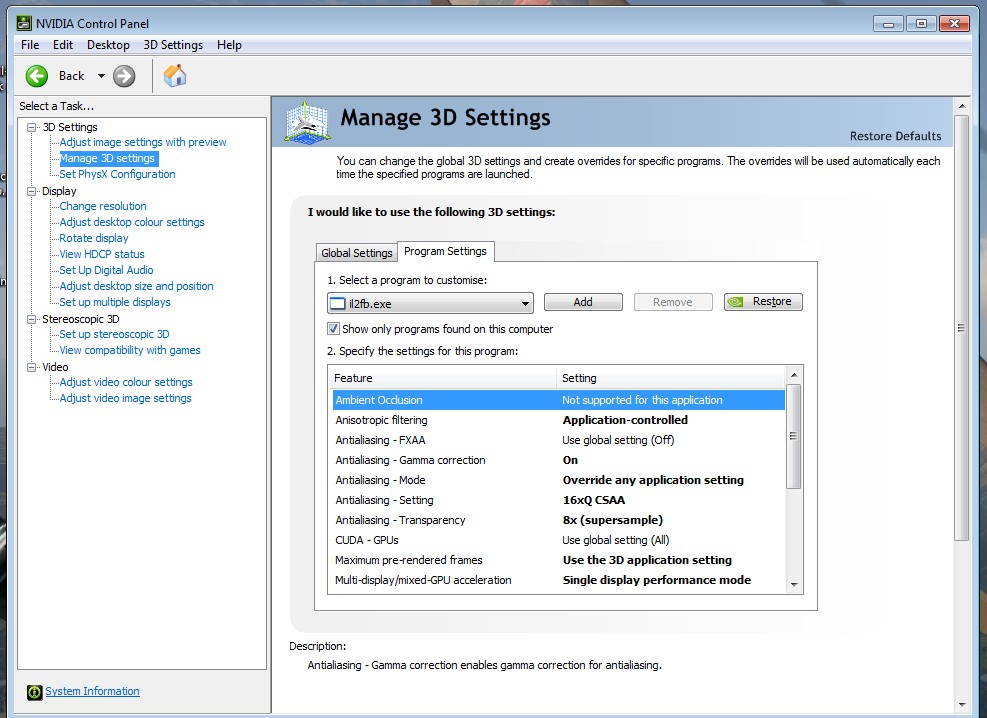The height and width of the screenshot is (718, 987).
Task: Collapse the 3D Settings tree node
Action: (33, 127)
